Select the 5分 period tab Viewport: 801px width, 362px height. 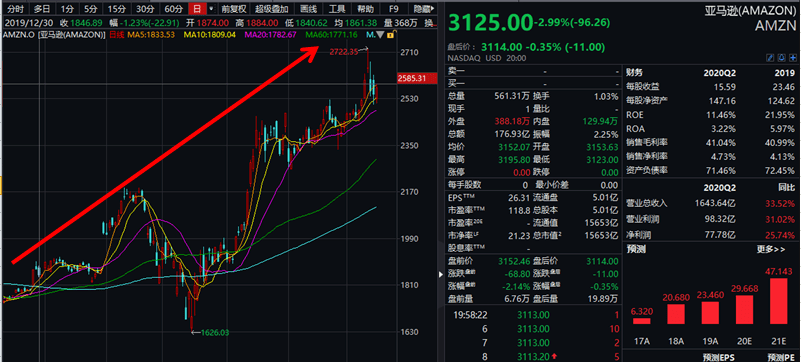pos(91,9)
